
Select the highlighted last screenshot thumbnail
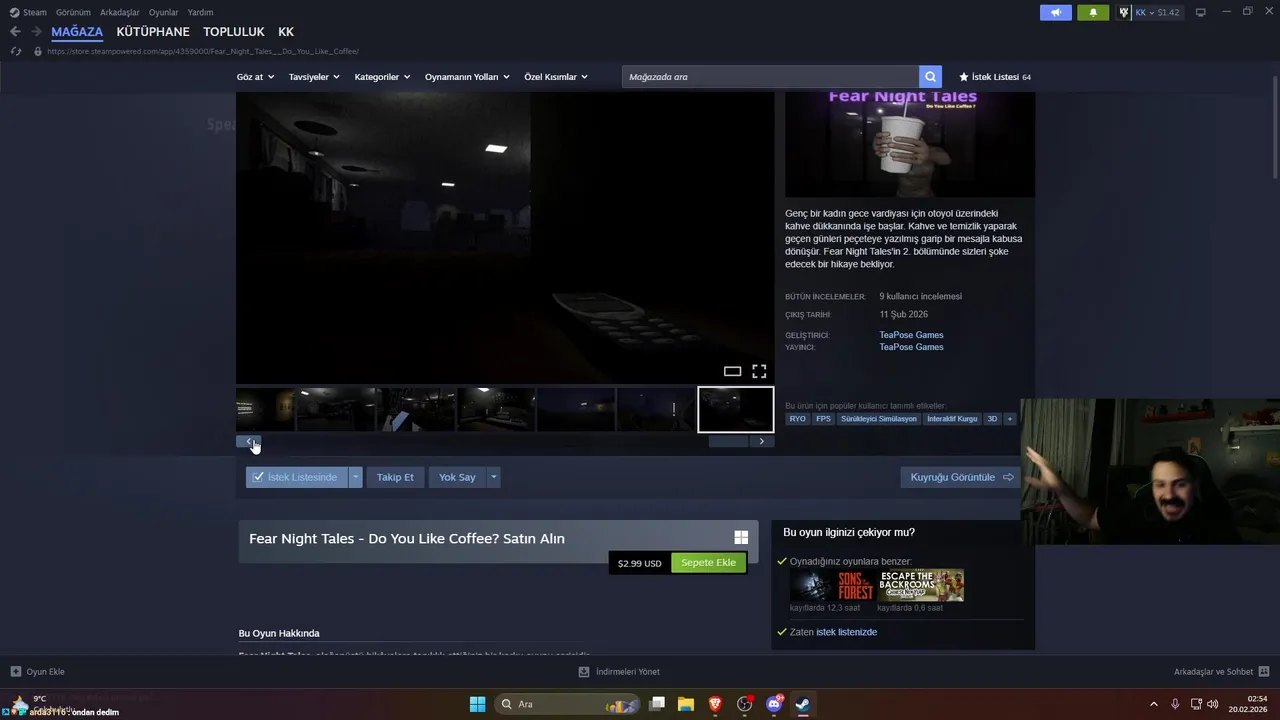point(736,409)
